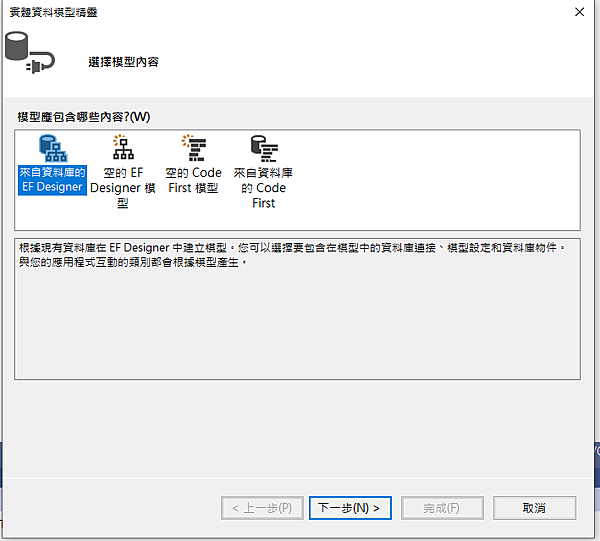The height and width of the screenshot is (541, 600).
Task: Click the 來自資料庫的 Code First label
Action: pos(263,188)
